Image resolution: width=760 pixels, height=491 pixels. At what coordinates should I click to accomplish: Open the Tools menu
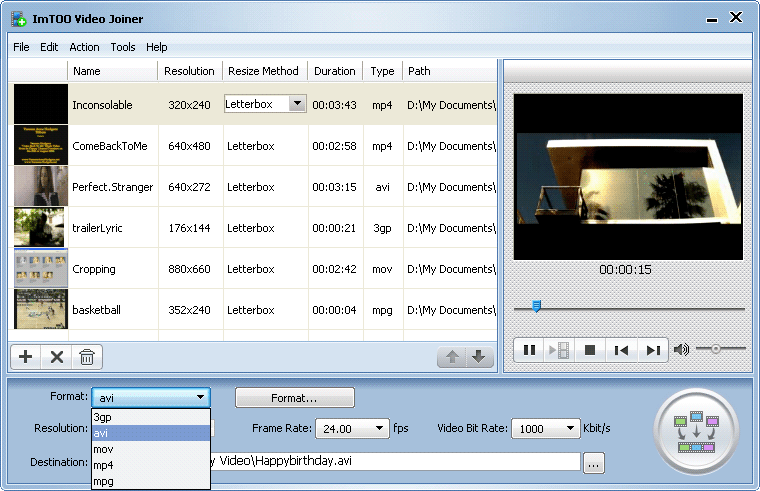123,47
